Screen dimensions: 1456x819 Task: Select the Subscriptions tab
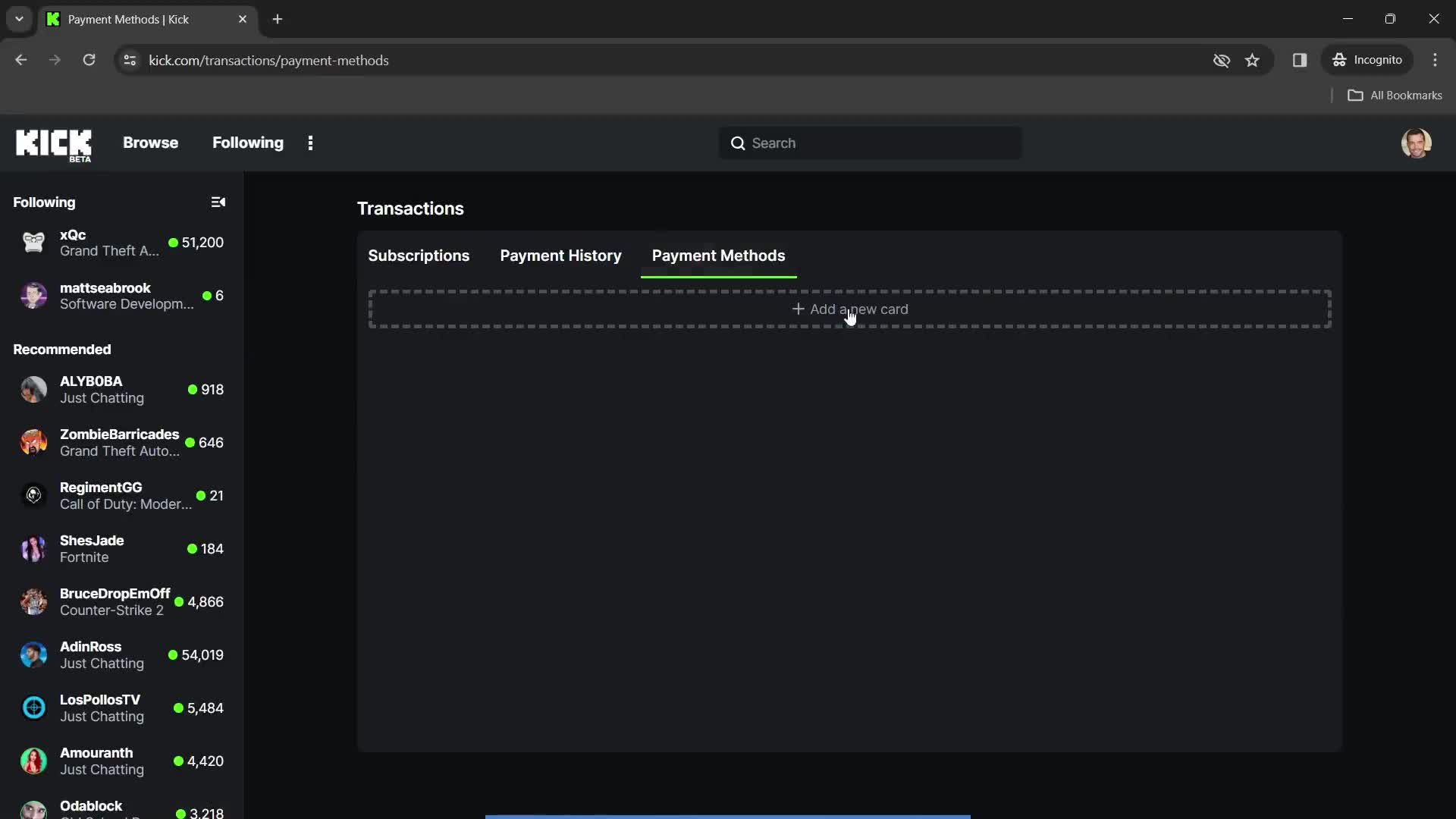point(418,255)
